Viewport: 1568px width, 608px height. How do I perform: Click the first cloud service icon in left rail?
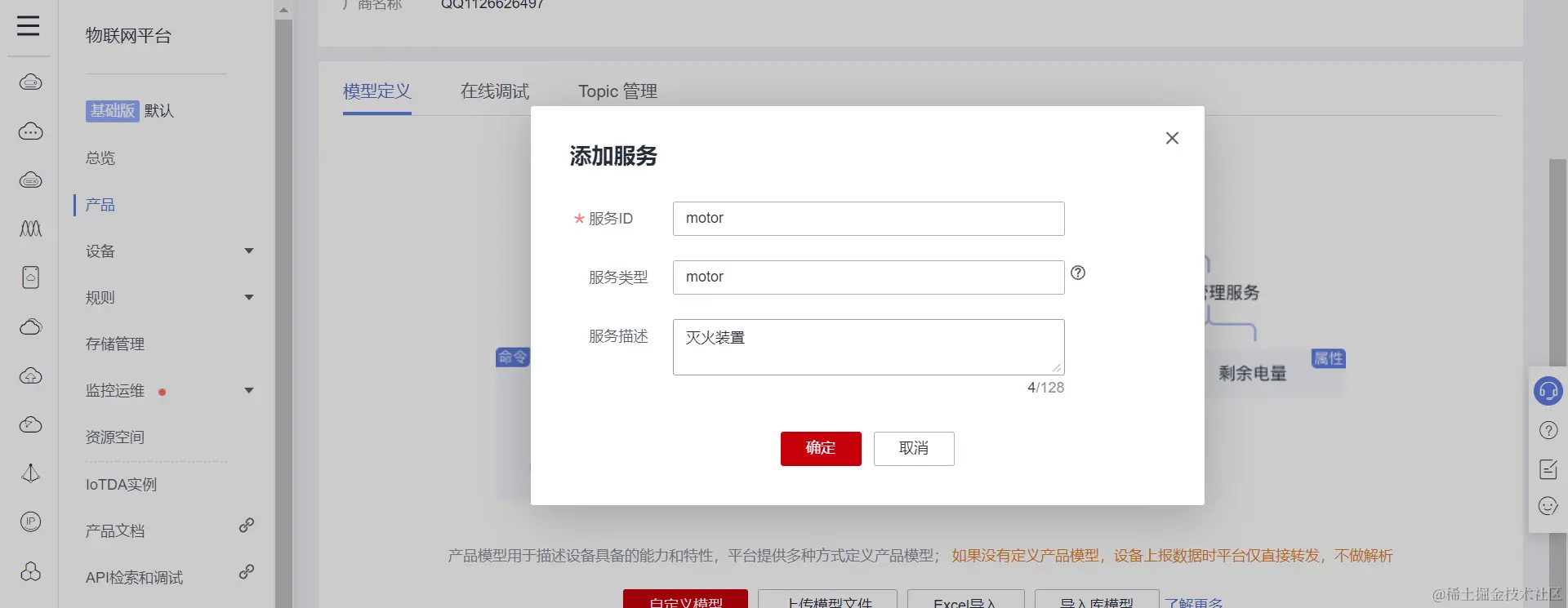tap(30, 82)
